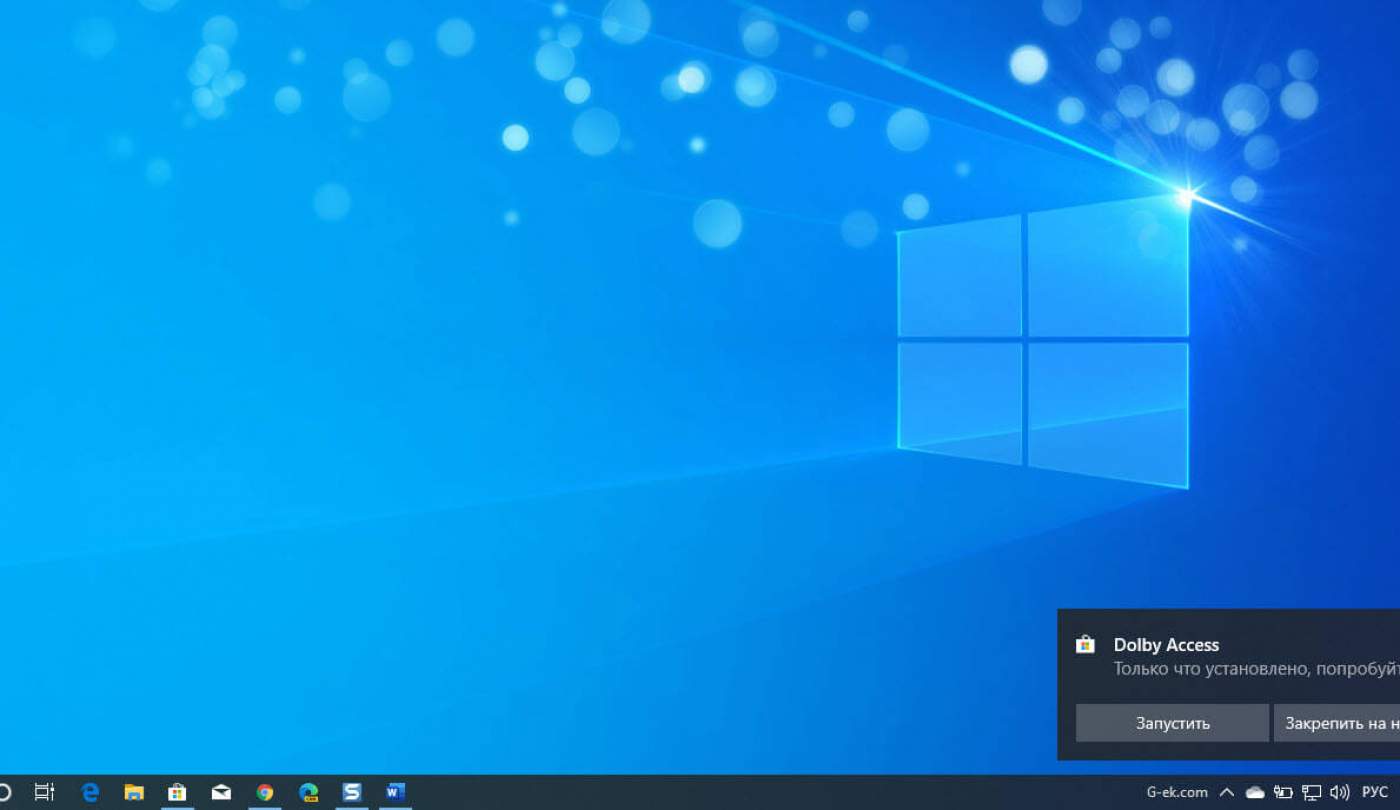This screenshot has width=1400, height=810.
Task: Open Edge Canary from the taskbar
Action: click(x=308, y=792)
